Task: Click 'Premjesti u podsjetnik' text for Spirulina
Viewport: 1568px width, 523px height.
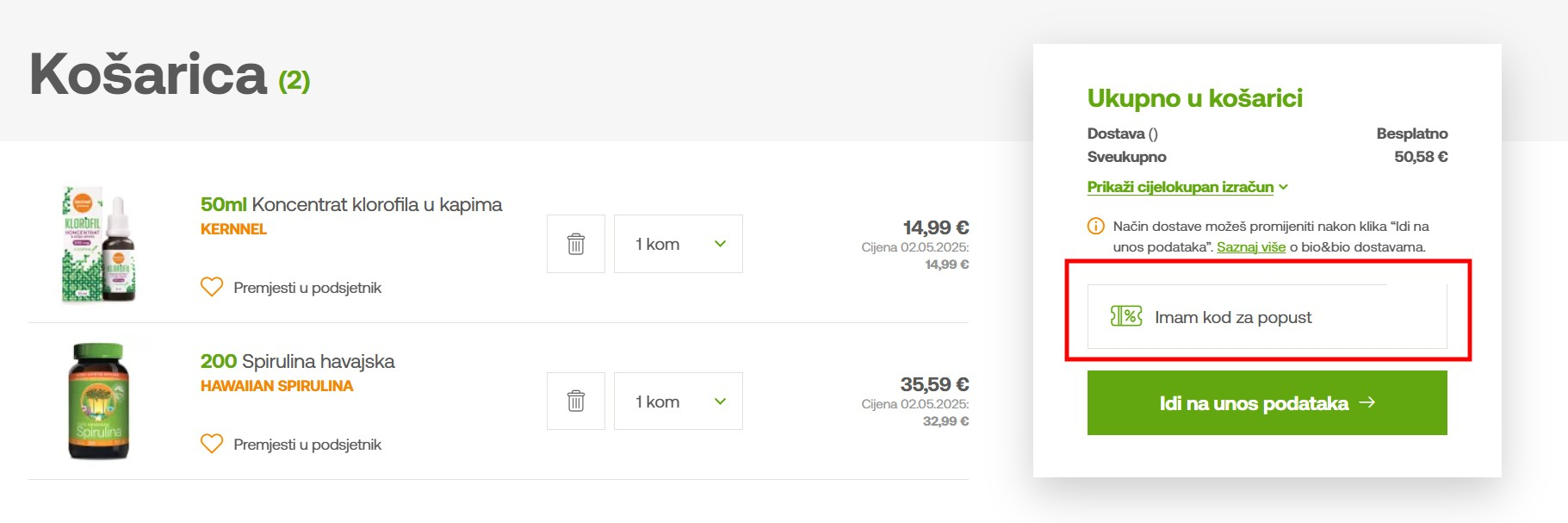Action: [x=307, y=445]
